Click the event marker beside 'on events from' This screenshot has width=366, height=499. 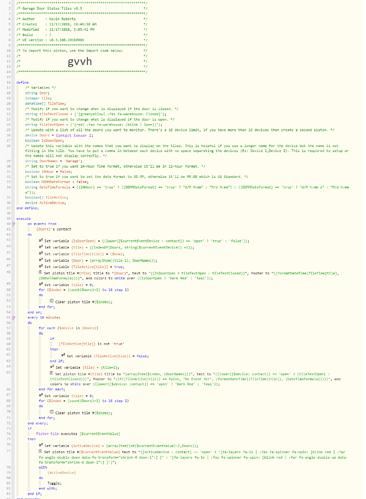(x=14, y=224)
